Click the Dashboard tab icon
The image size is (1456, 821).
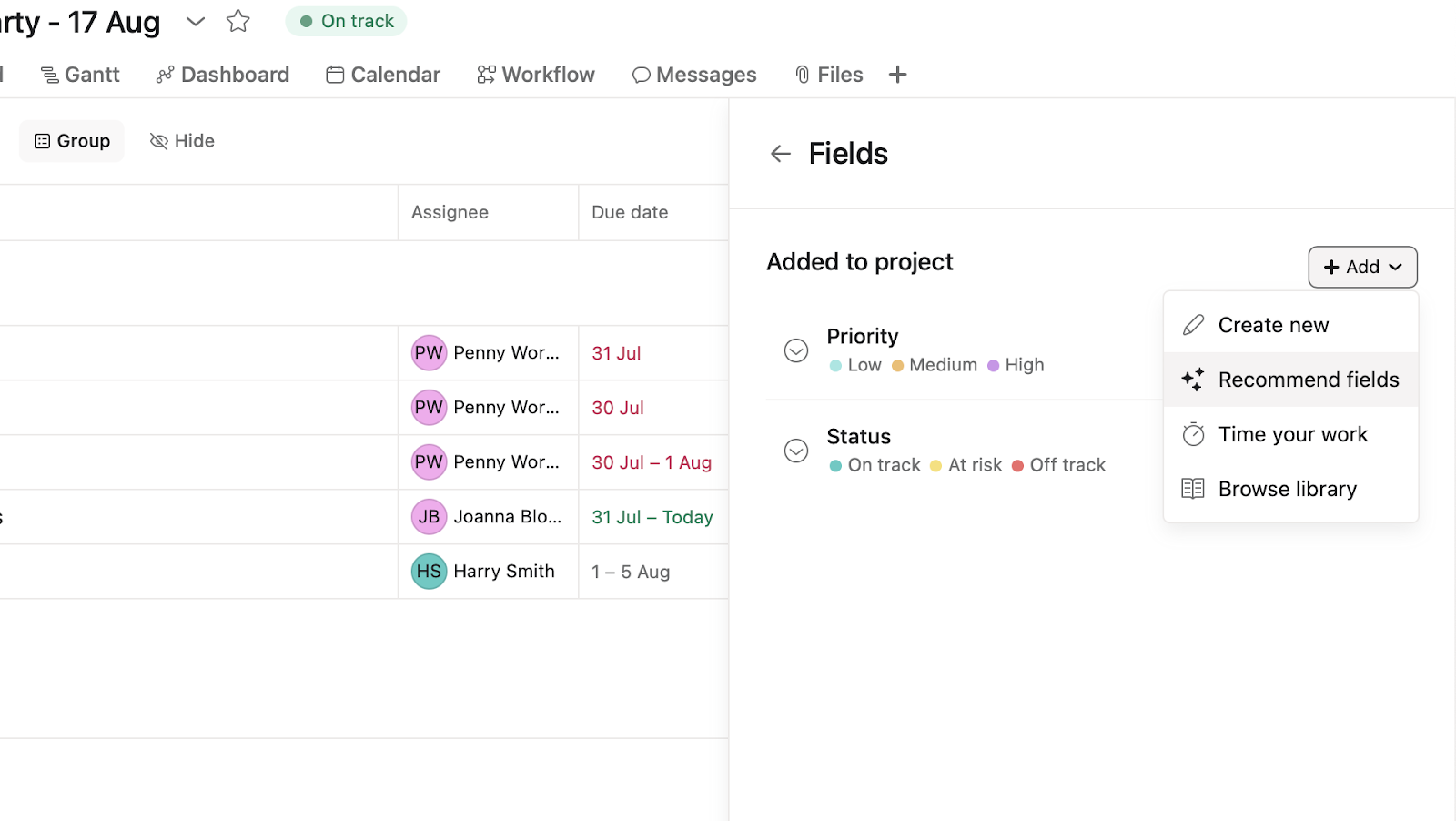point(165,75)
